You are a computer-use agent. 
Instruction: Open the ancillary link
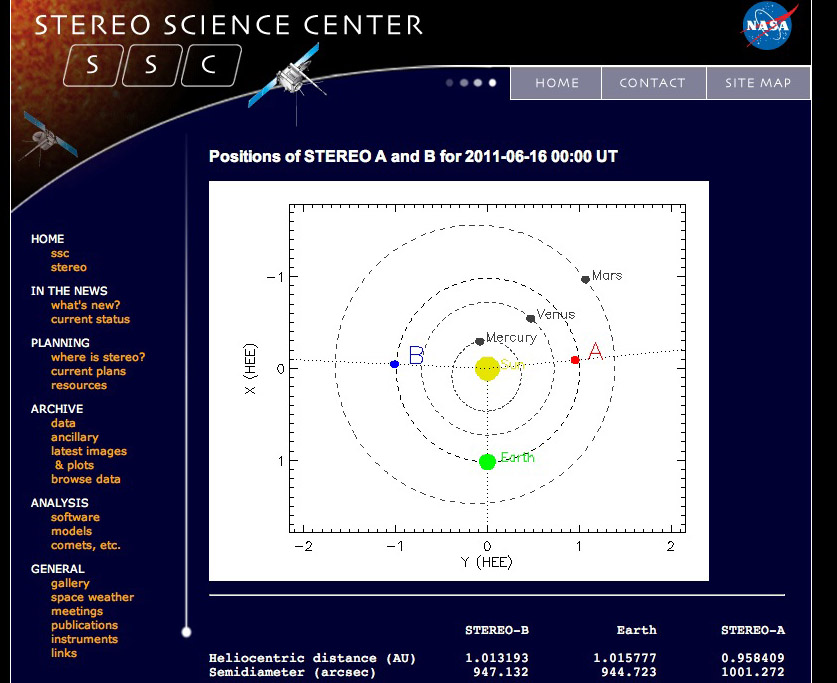tap(75, 437)
